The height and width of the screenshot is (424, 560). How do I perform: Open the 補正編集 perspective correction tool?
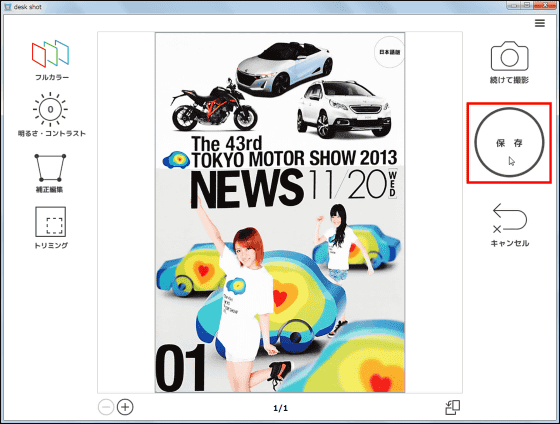click(x=50, y=168)
